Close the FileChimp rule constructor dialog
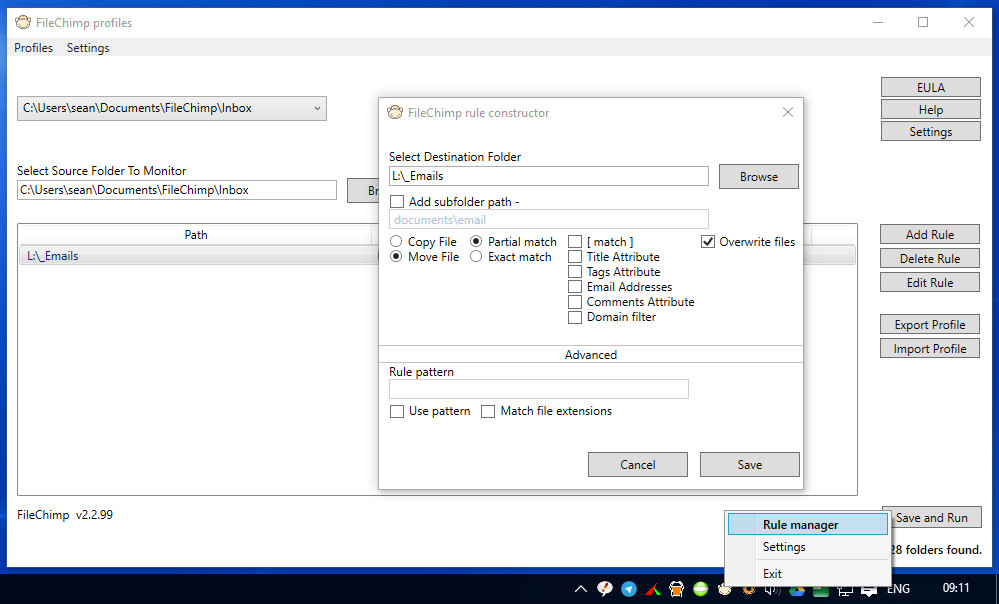This screenshot has height=604, width=999. coord(787,112)
